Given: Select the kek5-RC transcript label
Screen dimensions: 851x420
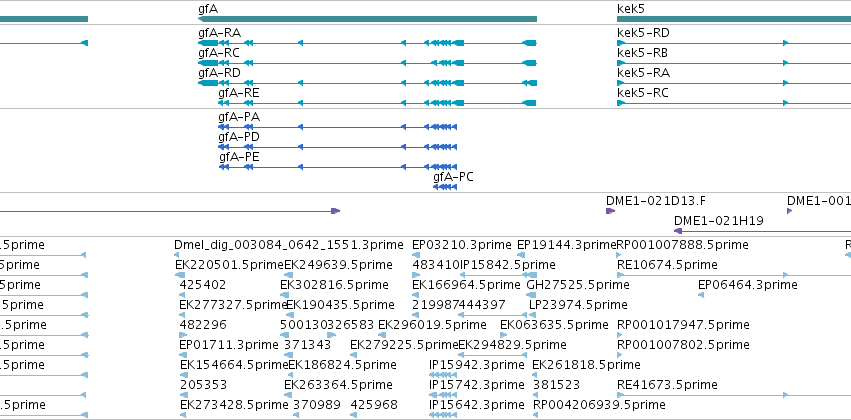Looking at the screenshot, I should 643,93.
